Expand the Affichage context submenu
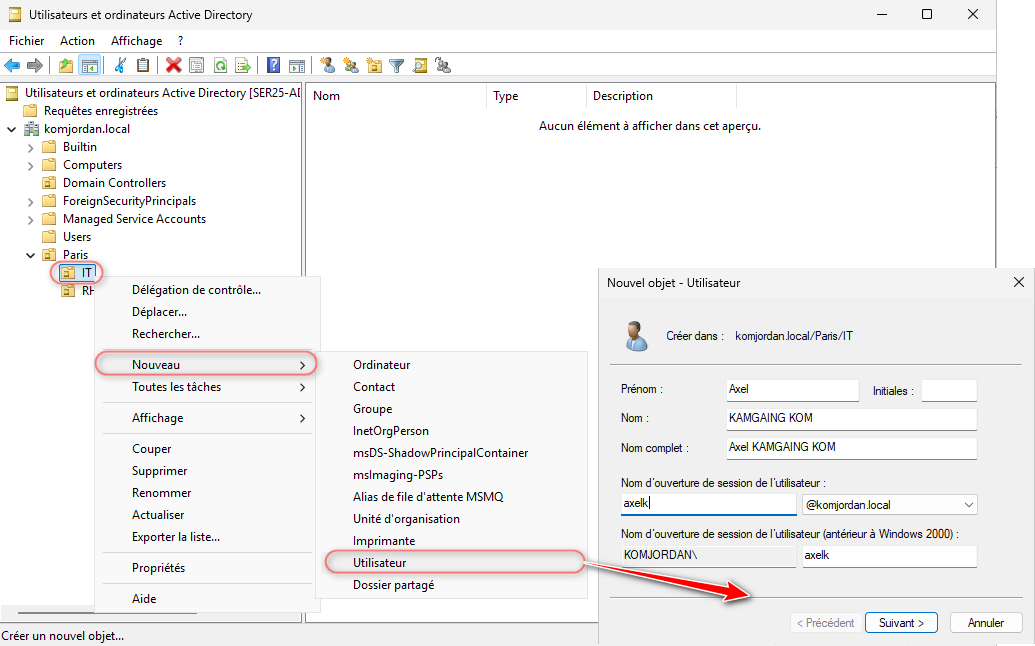Image resolution: width=1035 pixels, height=646 pixels. click(208, 418)
